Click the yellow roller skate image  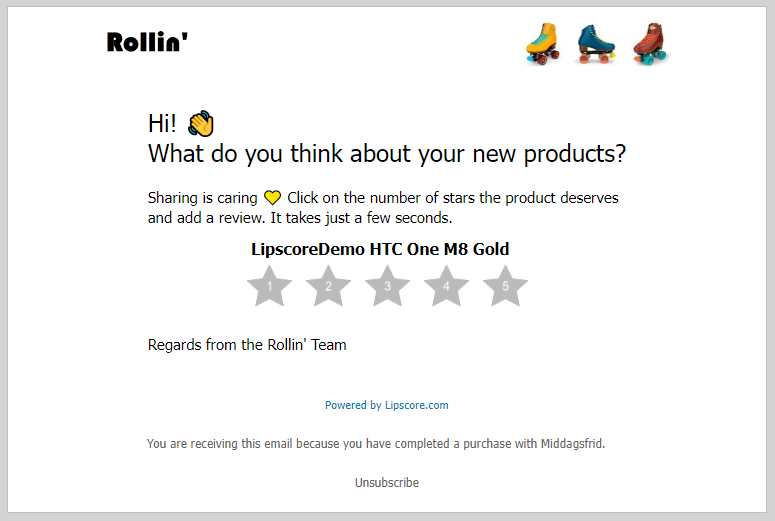tap(543, 43)
